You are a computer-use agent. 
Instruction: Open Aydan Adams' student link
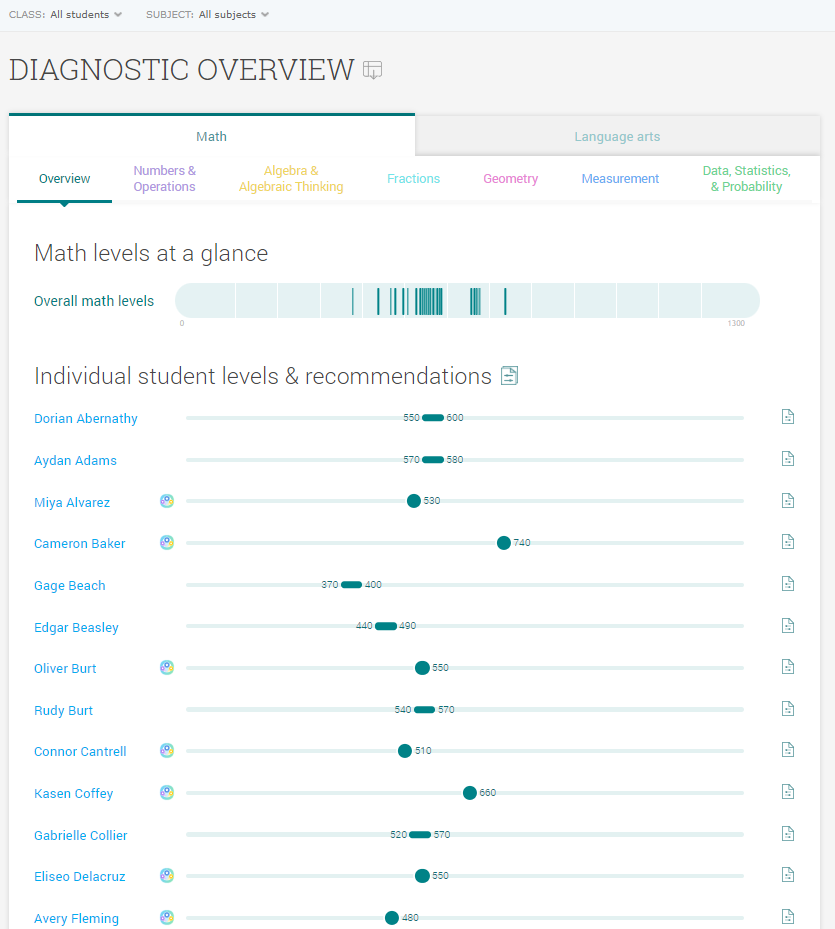(75, 460)
